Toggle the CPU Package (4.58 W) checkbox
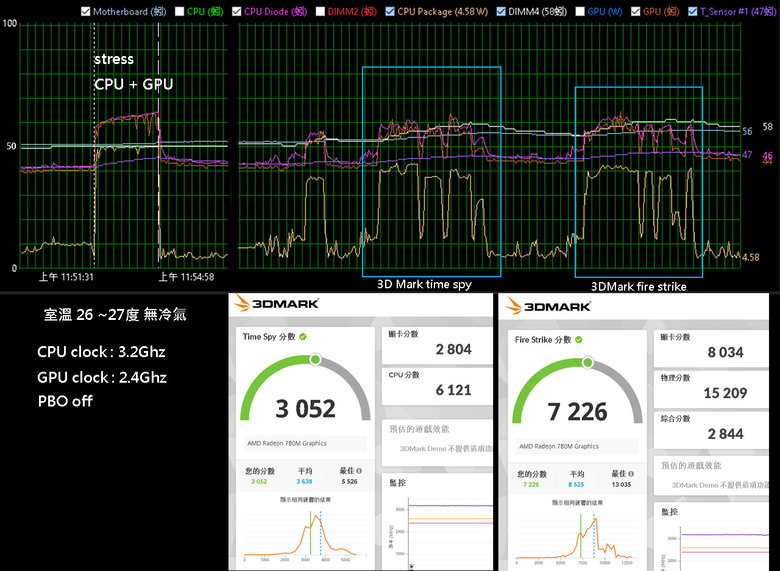 [x=390, y=11]
